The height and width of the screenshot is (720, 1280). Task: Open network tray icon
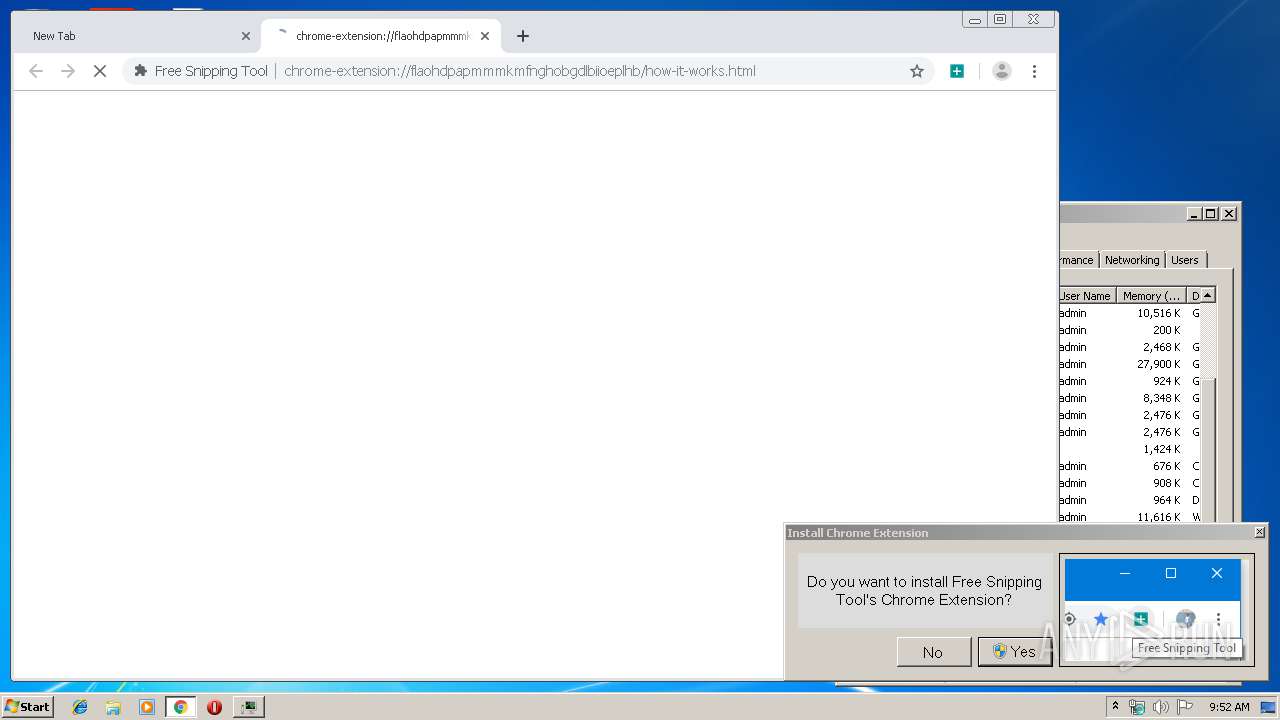[1137, 707]
